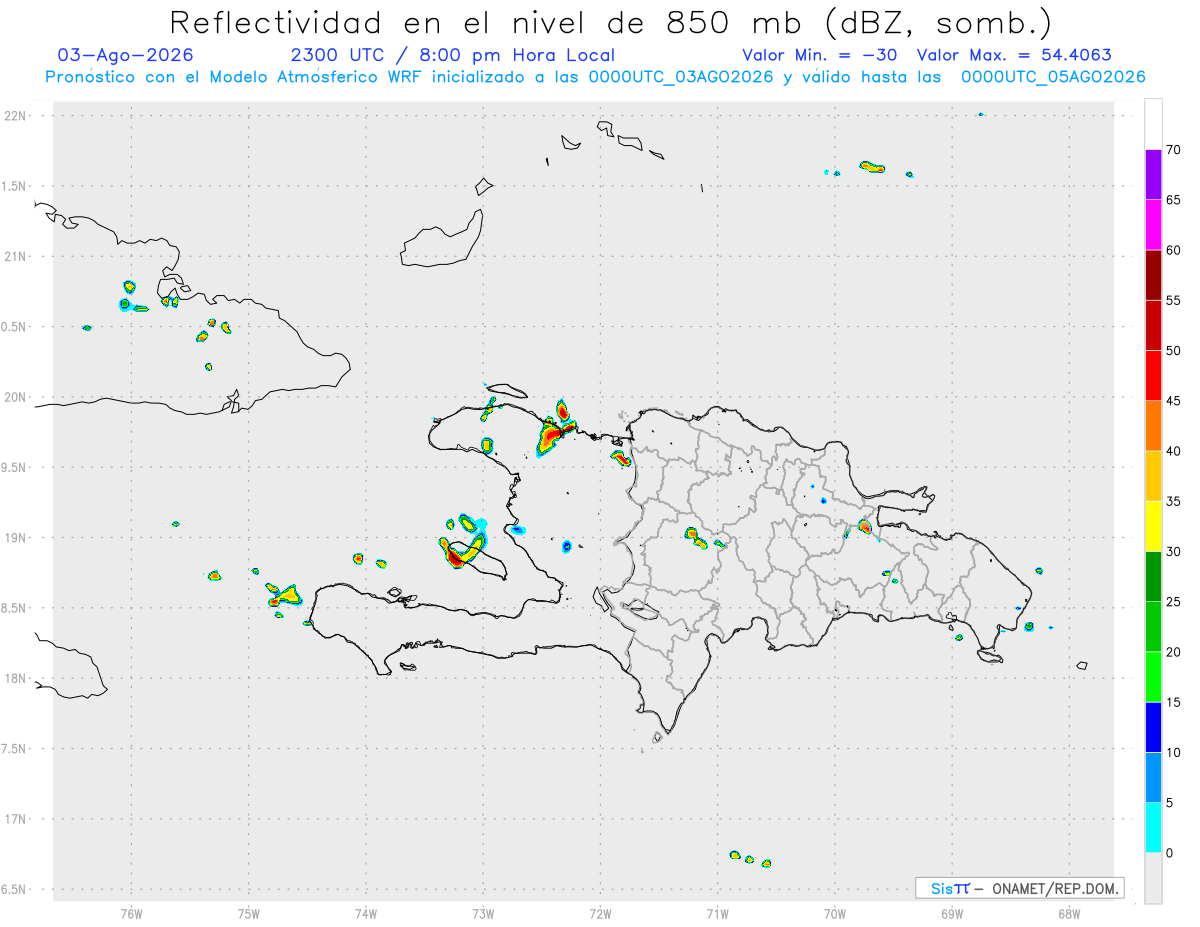Select the dark blue 10-15 dBZ colorbar segment
This screenshot has width=1200, height=927.
tap(1153, 727)
